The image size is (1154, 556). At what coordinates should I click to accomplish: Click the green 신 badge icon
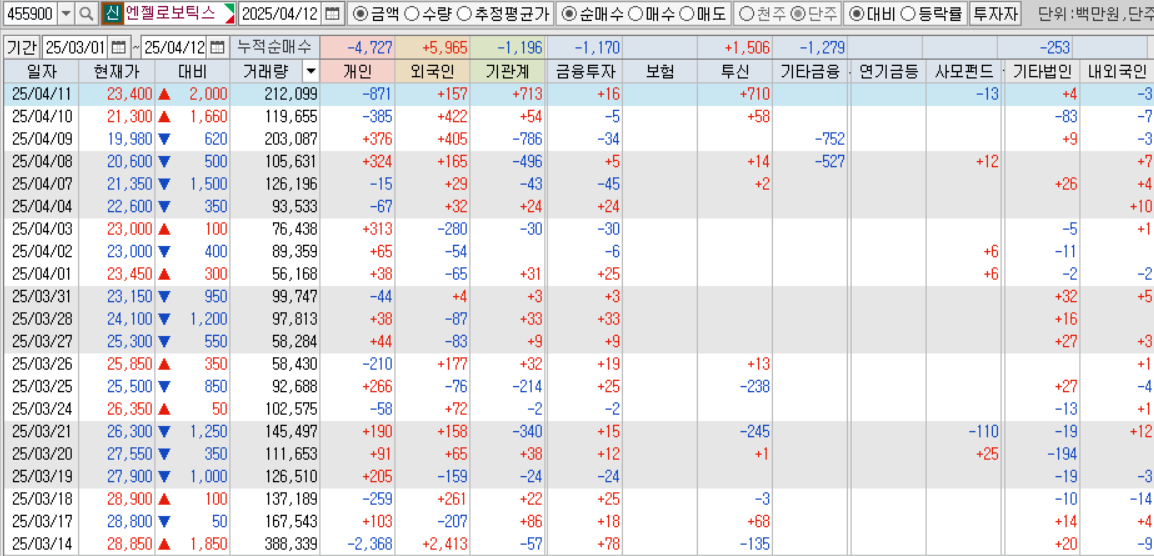click(x=112, y=13)
